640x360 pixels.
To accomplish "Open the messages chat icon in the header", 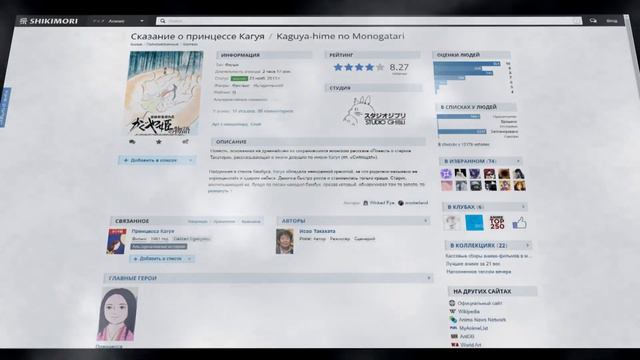I will click(x=593, y=20).
